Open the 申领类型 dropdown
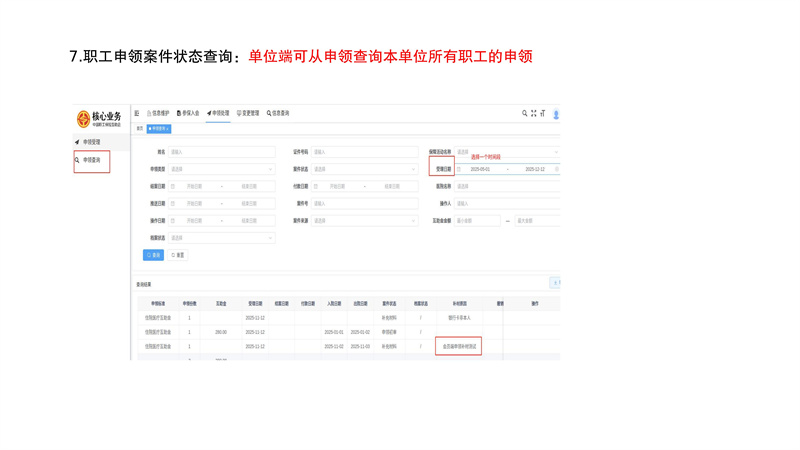 pyautogui.click(x=221, y=169)
